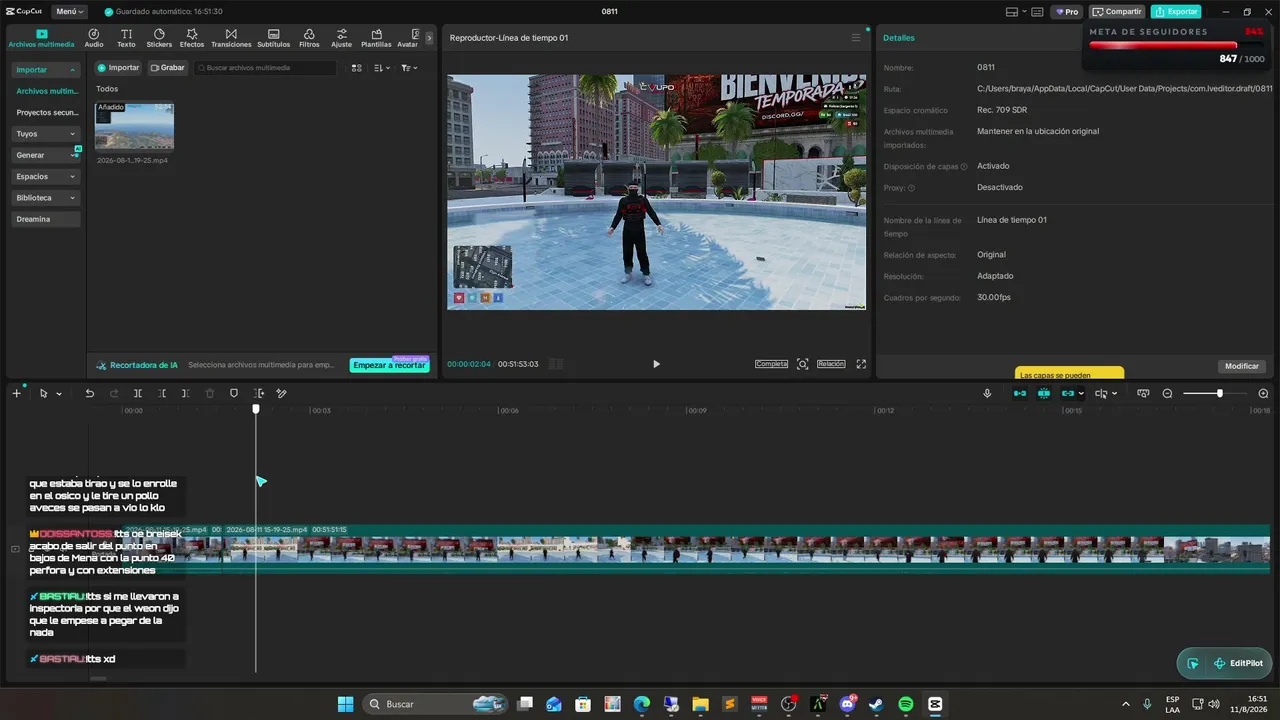Click the Completa quality button
Image resolution: width=1280 pixels, height=720 pixels.
pyautogui.click(x=771, y=364)
